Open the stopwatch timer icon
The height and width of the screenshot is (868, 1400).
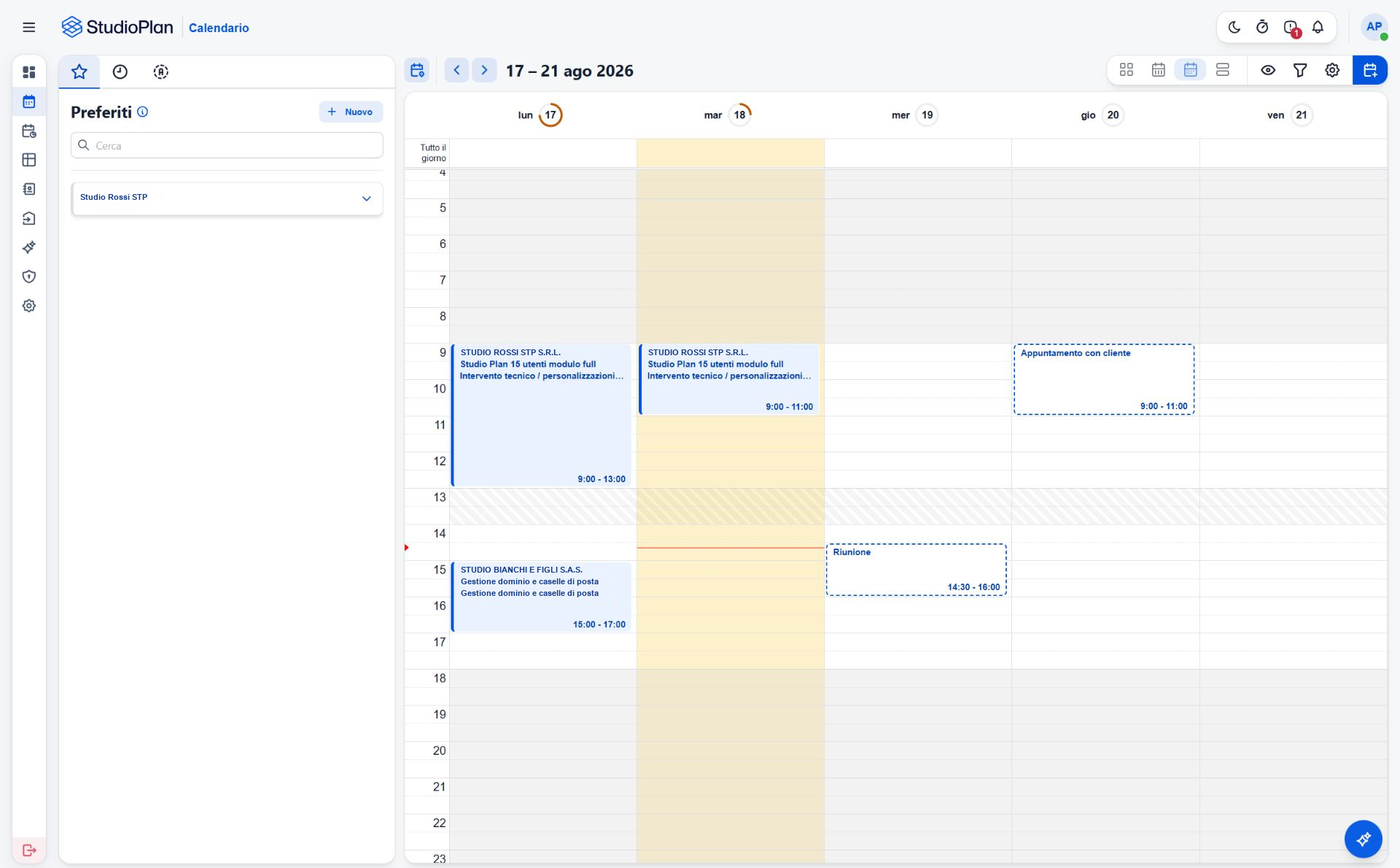pos(1262,27)
